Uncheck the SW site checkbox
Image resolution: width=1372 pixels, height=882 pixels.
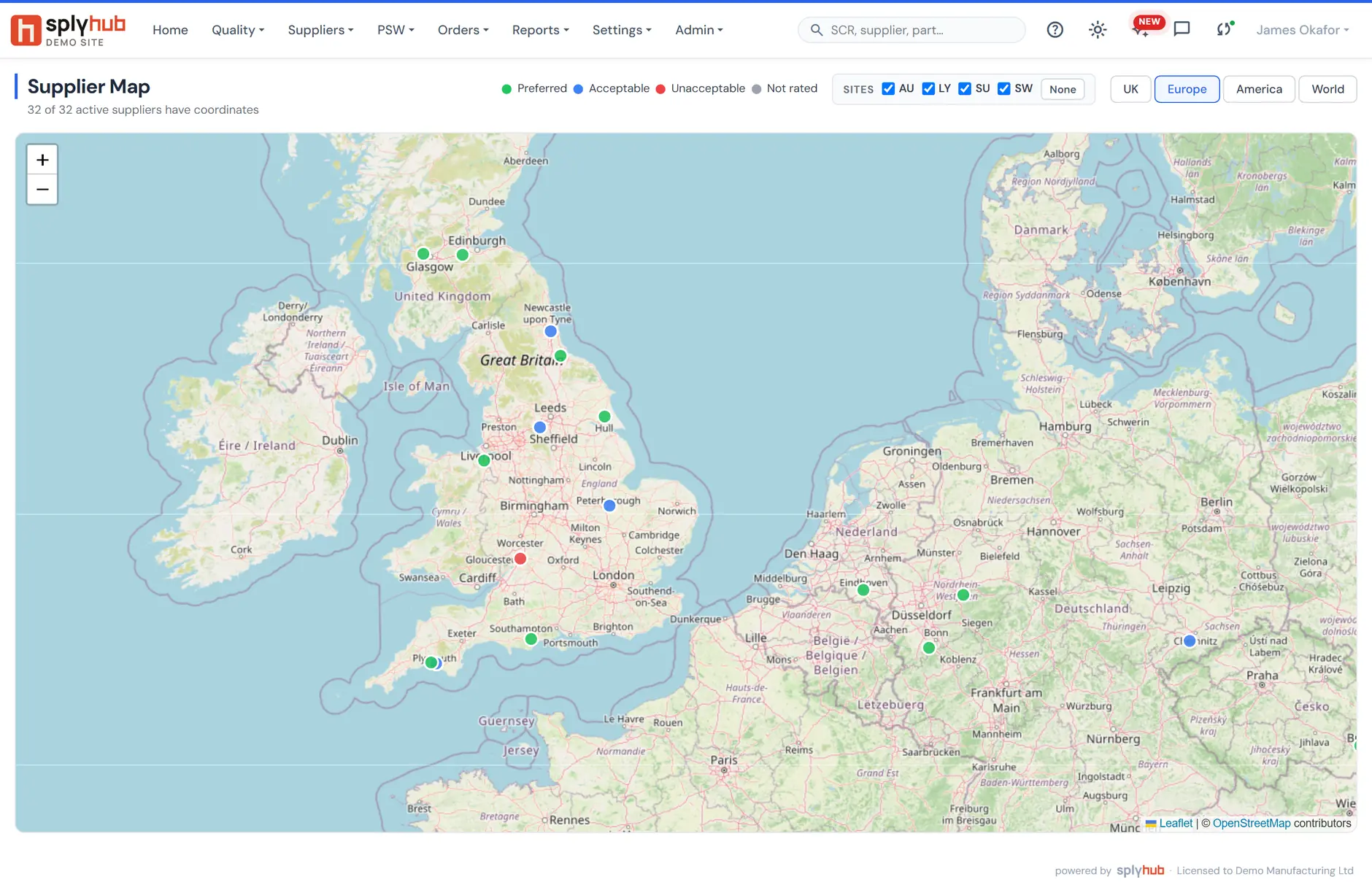click(1004, 89)
